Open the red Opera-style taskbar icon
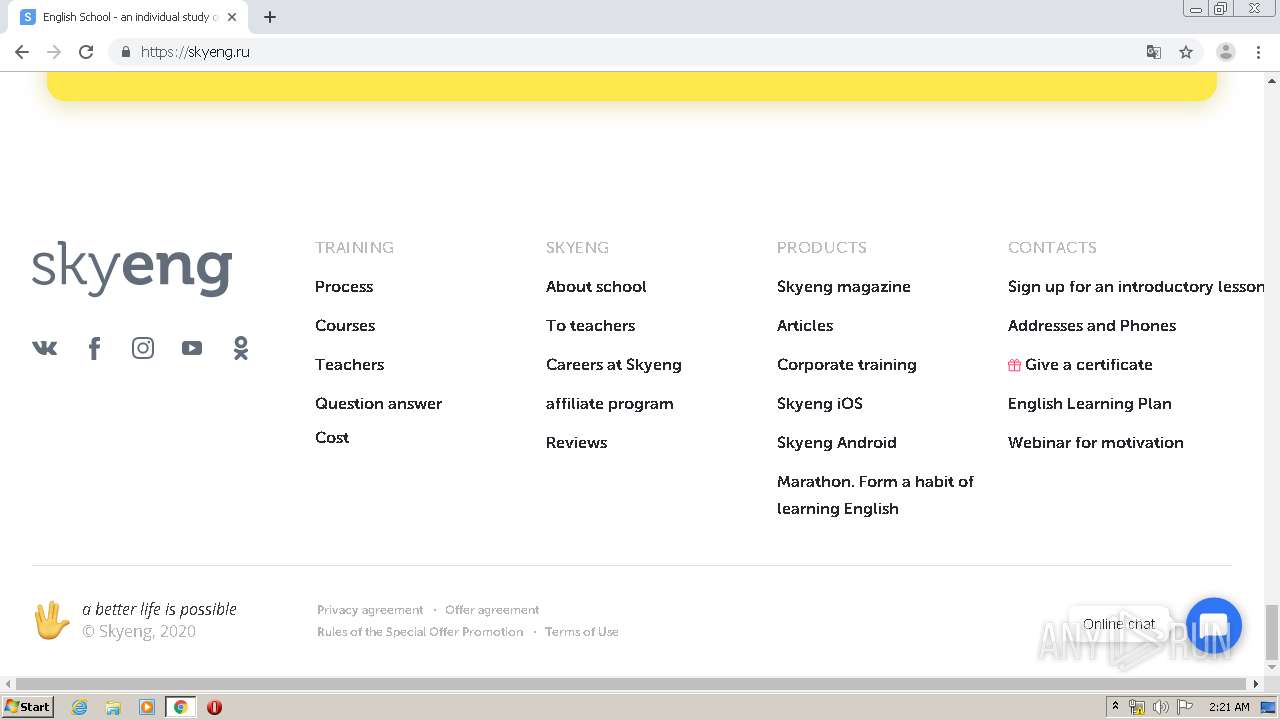The image size is (1280, 720). coord(214,707)
